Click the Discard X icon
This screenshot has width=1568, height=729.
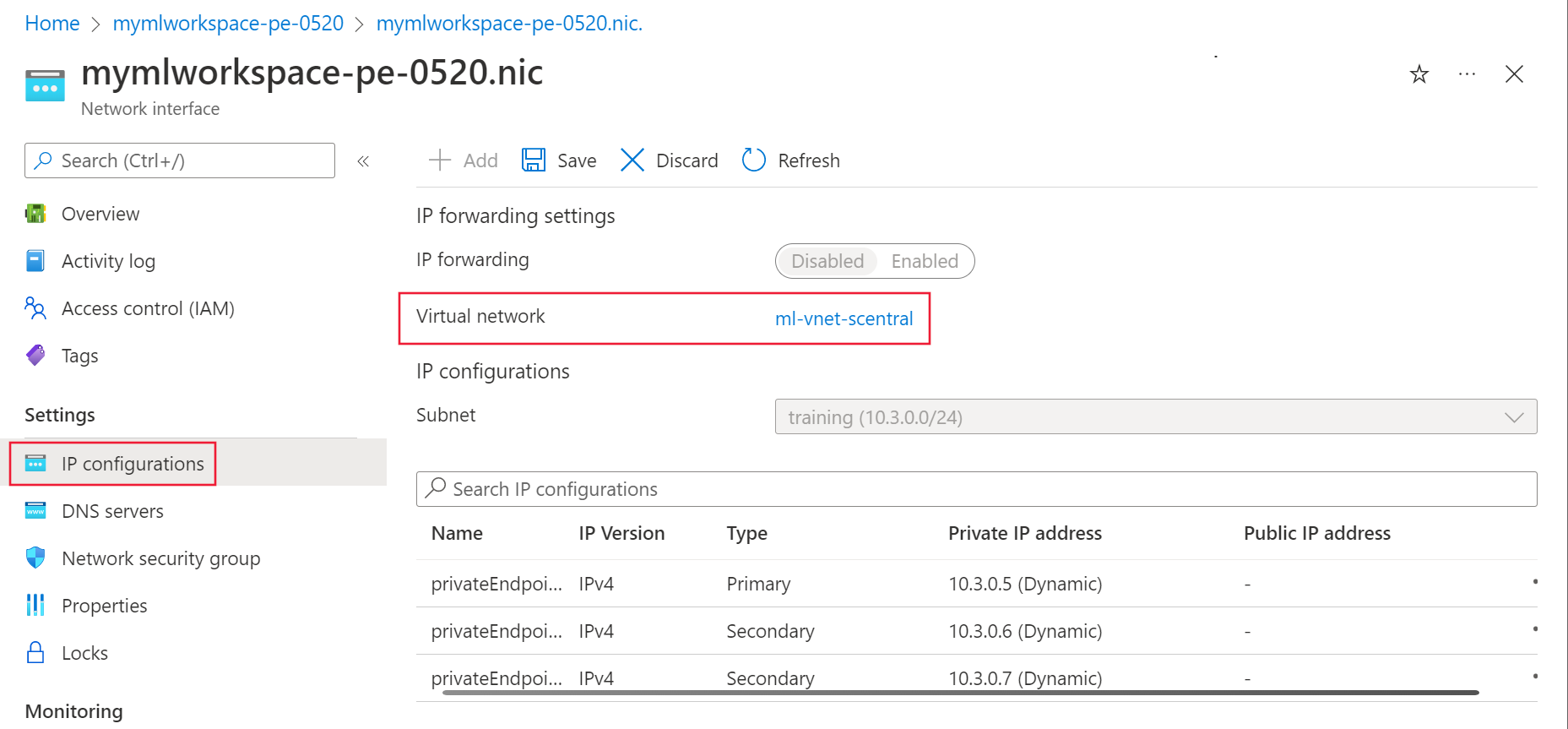pyautogui.click(x=632, y=160)
